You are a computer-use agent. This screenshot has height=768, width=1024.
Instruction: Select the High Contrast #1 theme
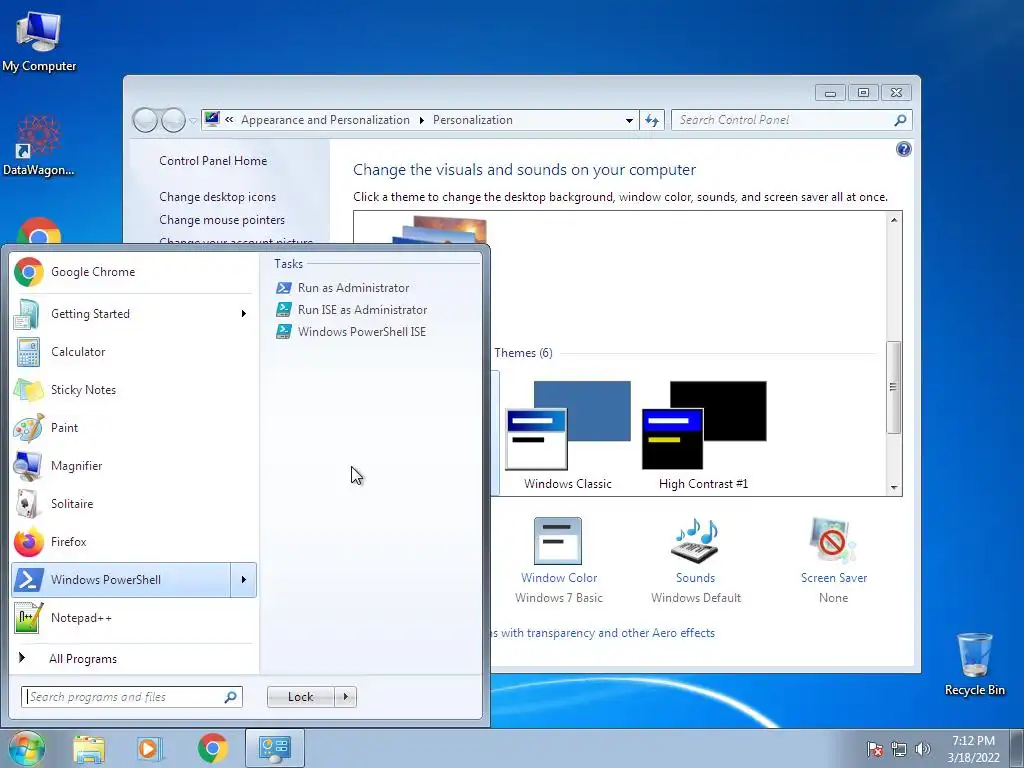[703, 435]
